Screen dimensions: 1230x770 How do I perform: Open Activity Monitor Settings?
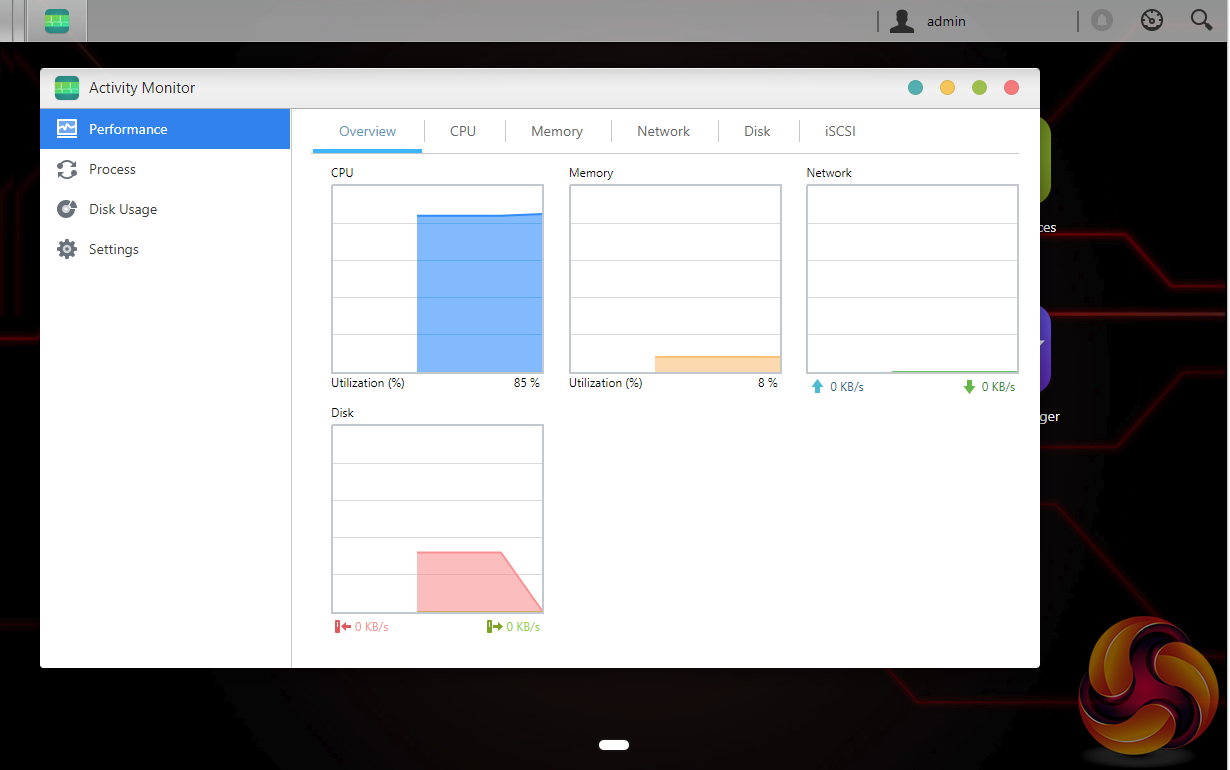tap(165, 249)
